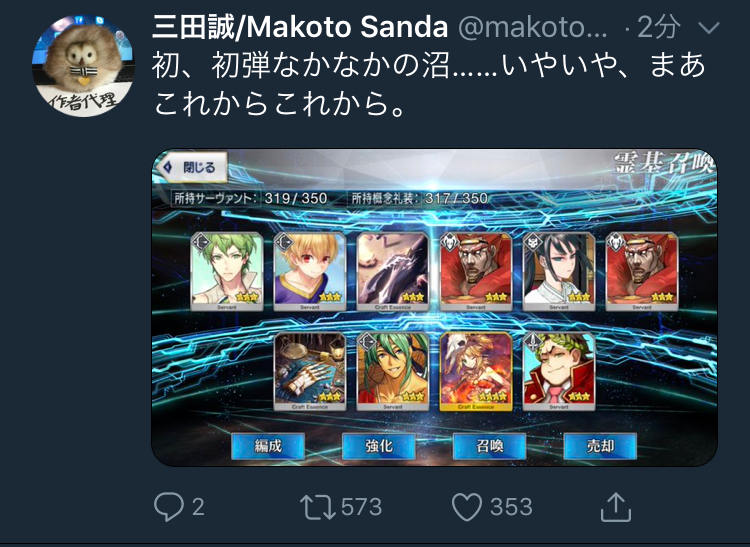
Task: Select the 売却 sell button
Action: coord(600,446)
